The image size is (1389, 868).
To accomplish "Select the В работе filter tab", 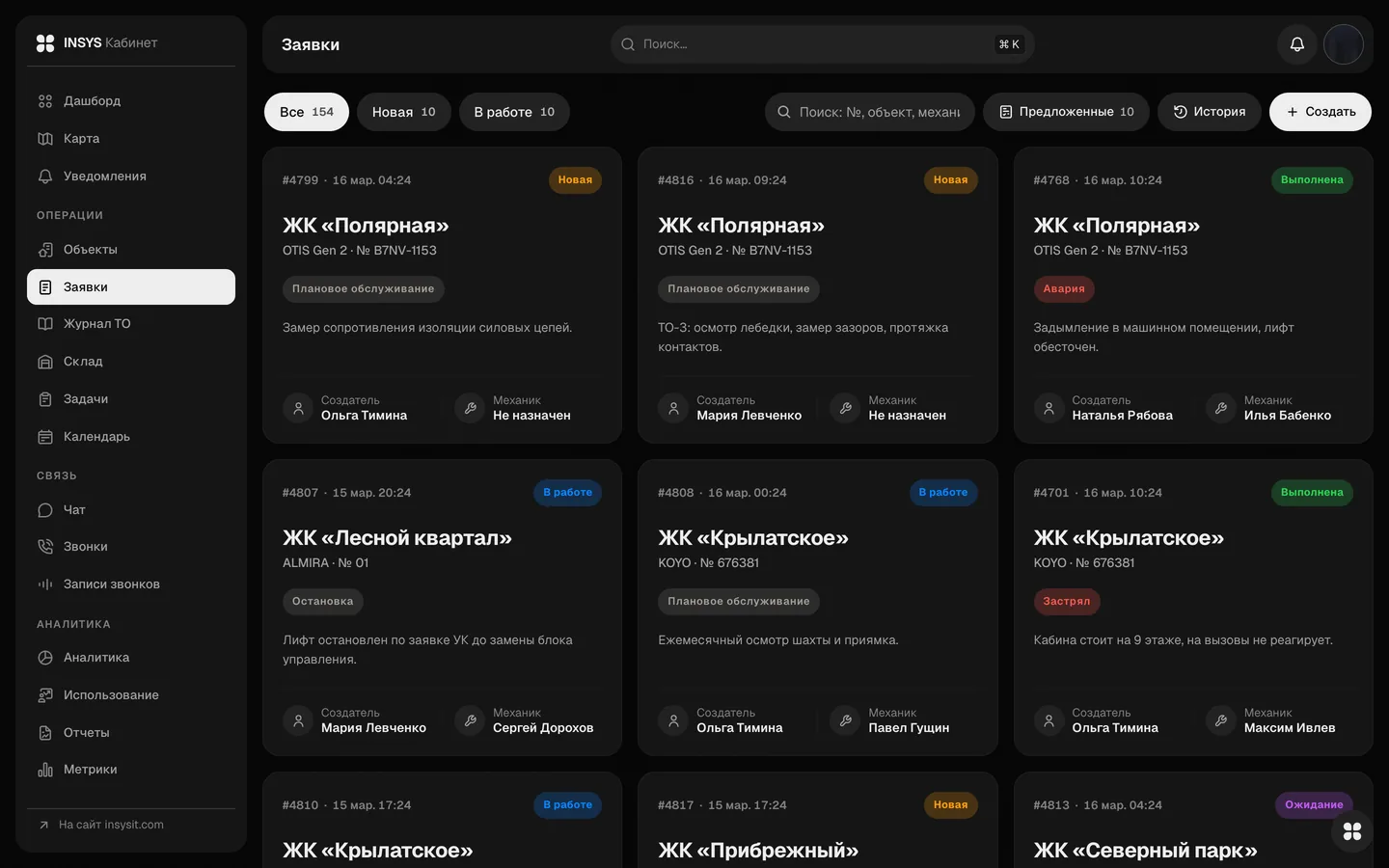I will 514,112.
